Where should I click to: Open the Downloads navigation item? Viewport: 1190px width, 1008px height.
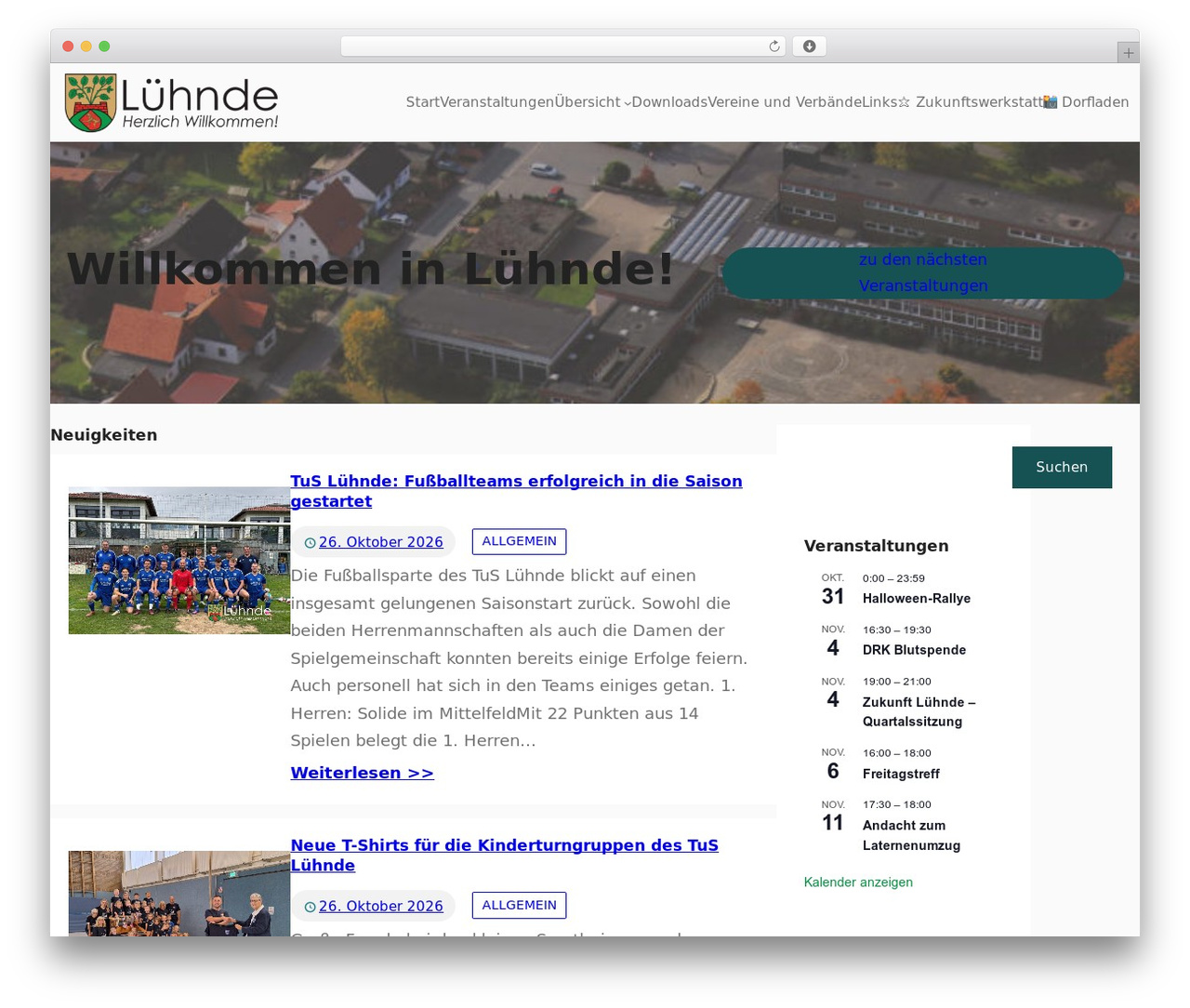[669, 102]
